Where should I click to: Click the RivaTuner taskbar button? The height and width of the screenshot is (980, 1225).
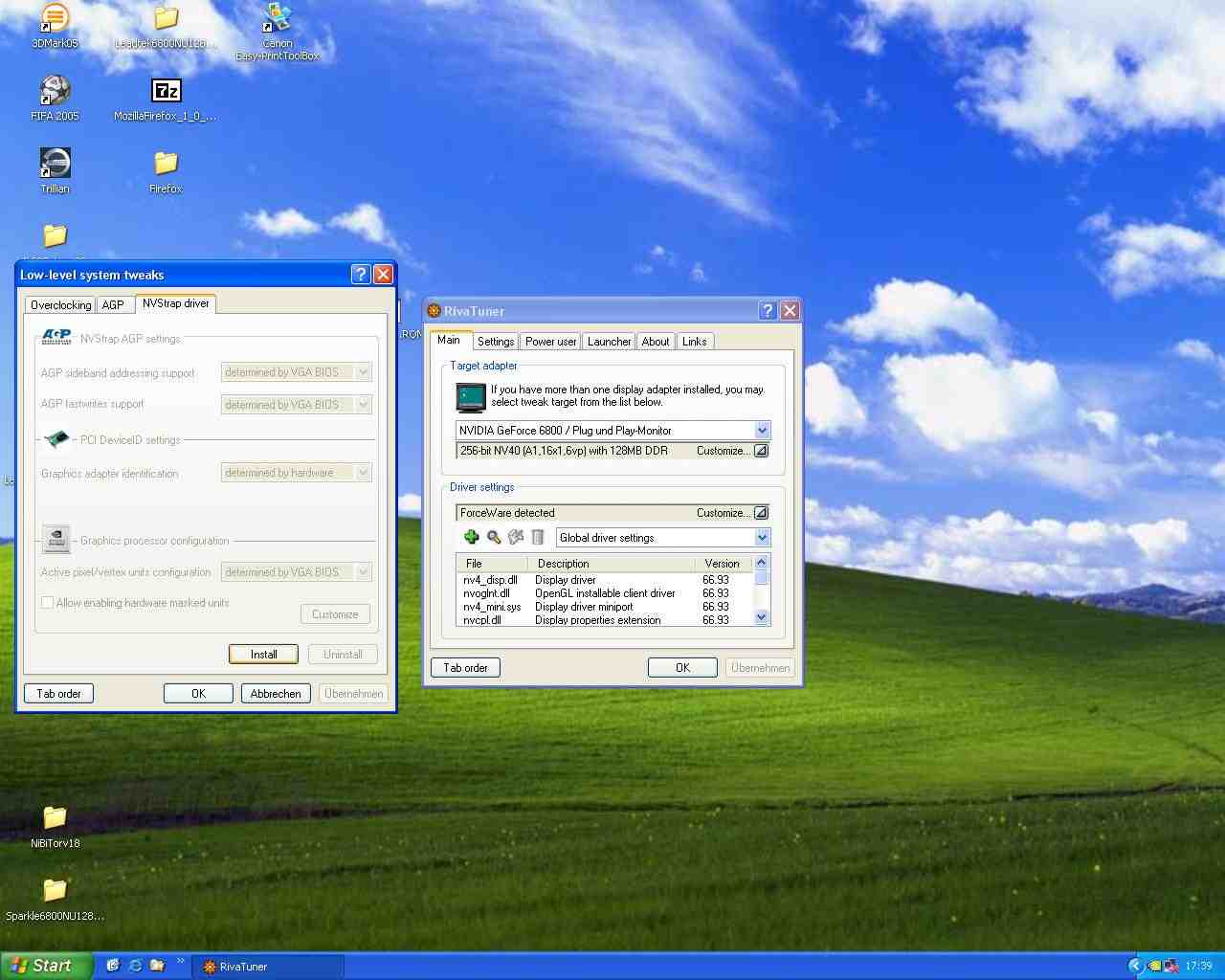pos(267,967)
